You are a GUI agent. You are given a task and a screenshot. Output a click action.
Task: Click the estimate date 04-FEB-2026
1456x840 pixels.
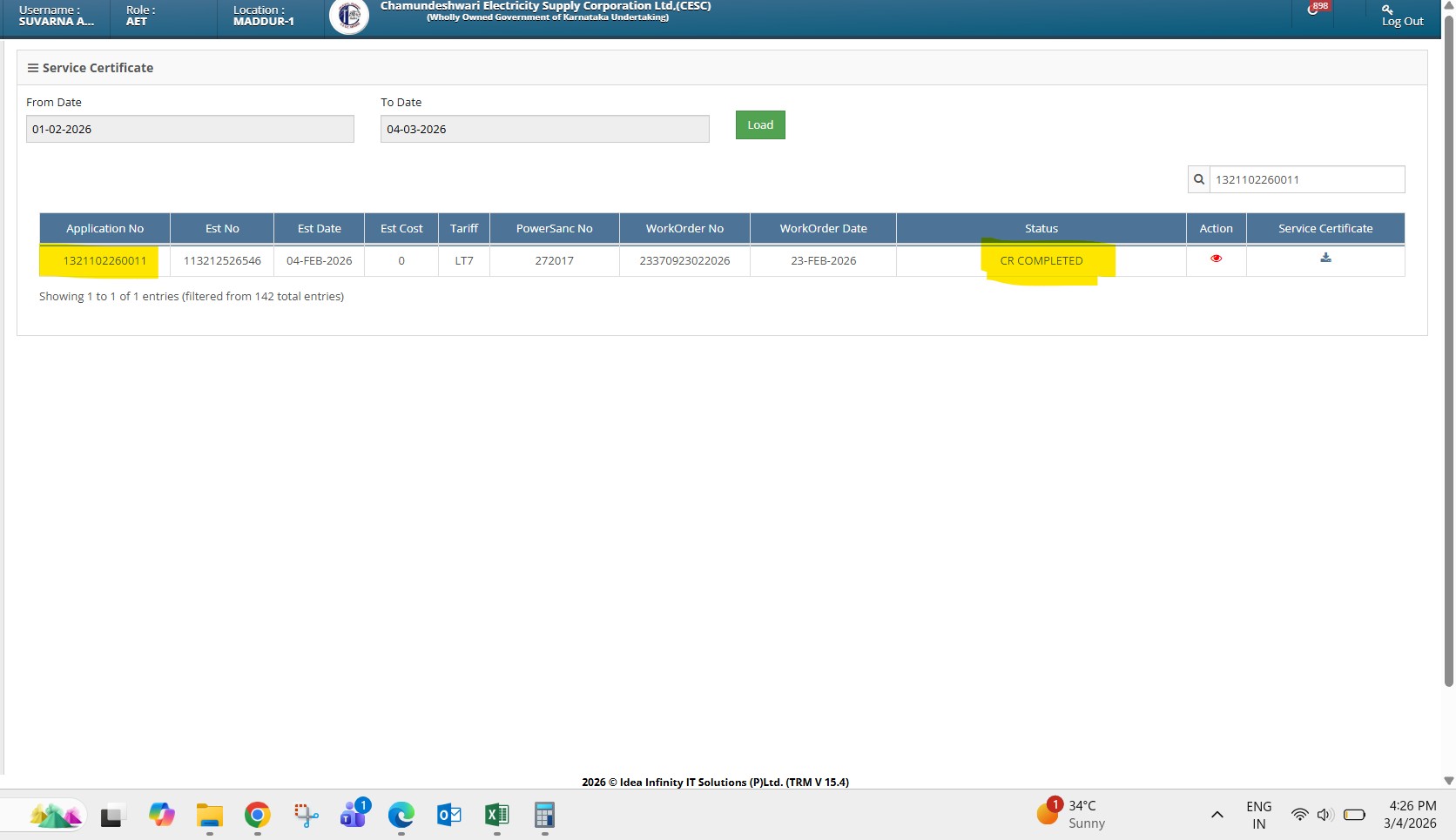click(320, 260)
